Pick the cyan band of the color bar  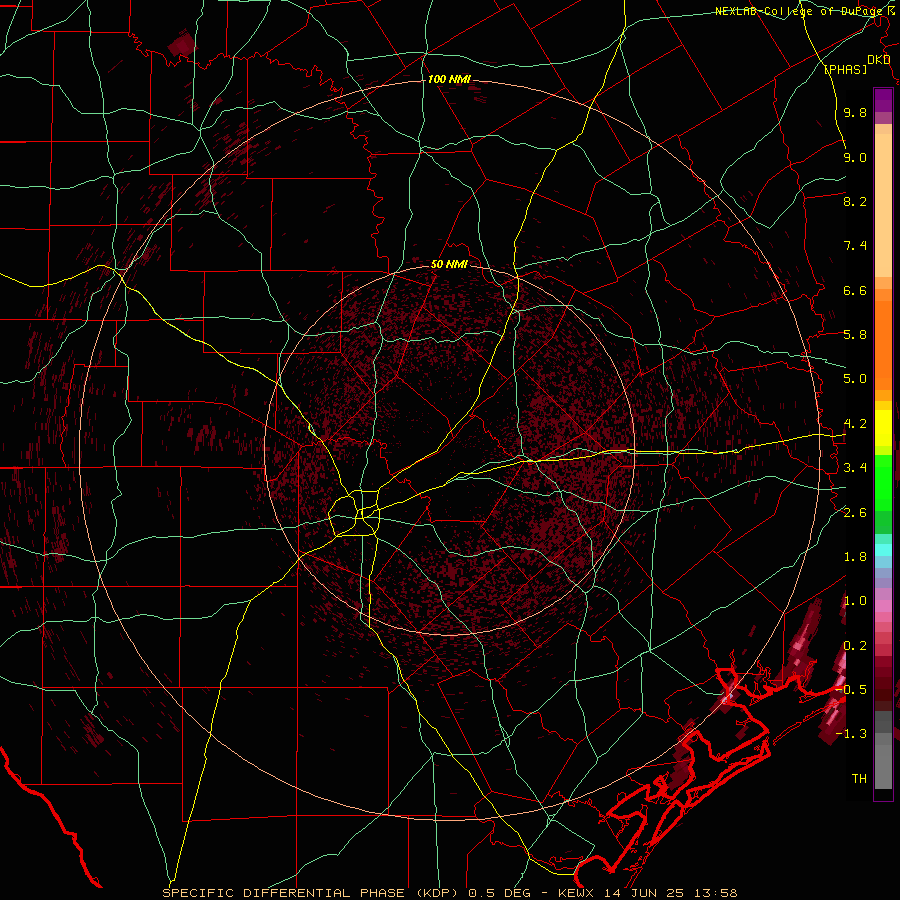coord(883,549)
